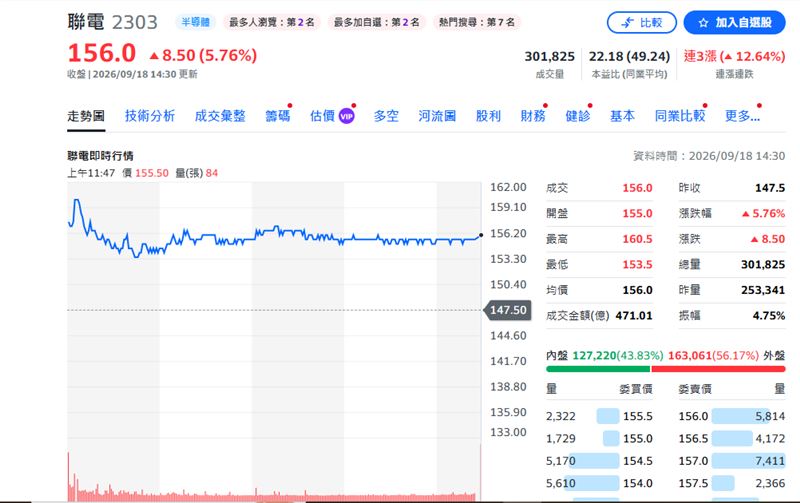Open the 財務 tab
The image size is (800, 503).
point(533,116)
